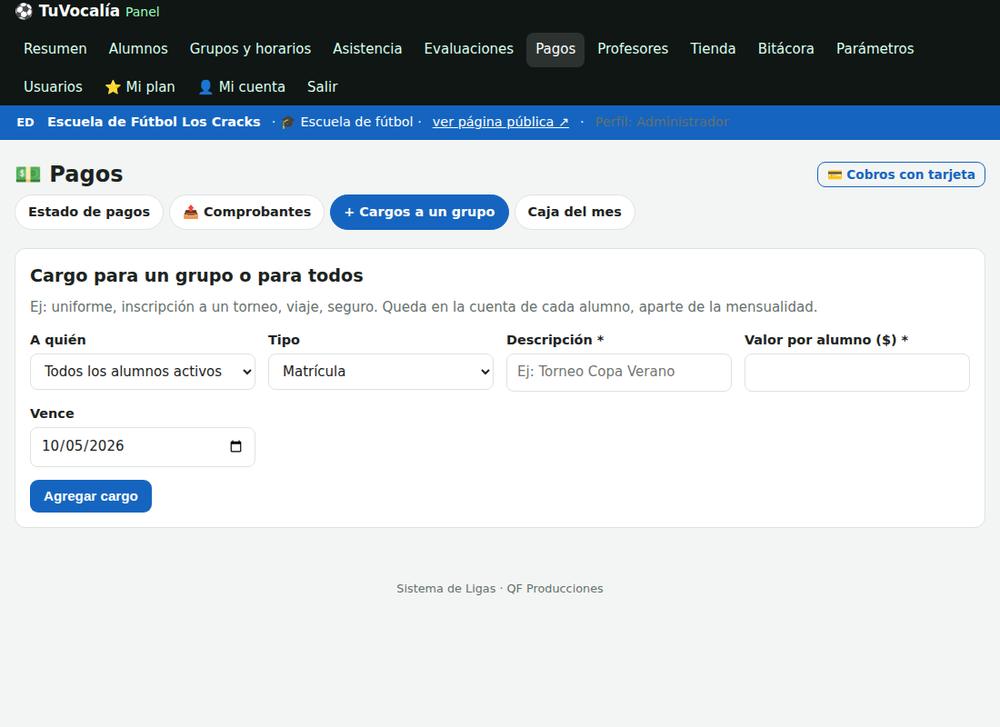Click the inbox icon on Comprobantes tab
The image size is (1000, 727).
191,212
